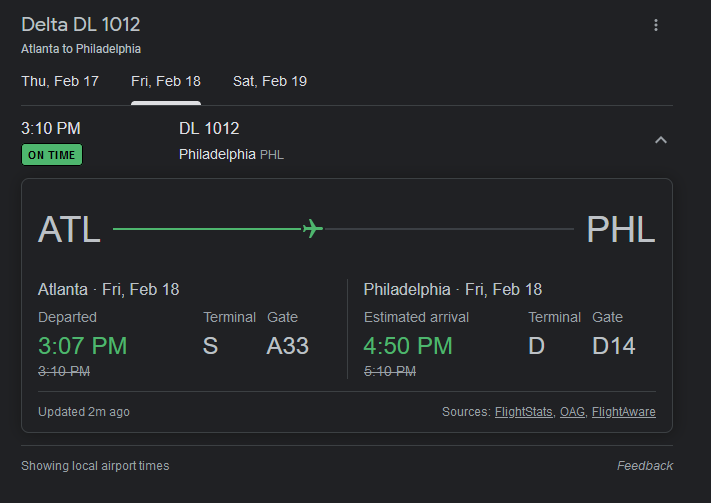
Task: Click departure gate A33
Action: coord(288,346)
